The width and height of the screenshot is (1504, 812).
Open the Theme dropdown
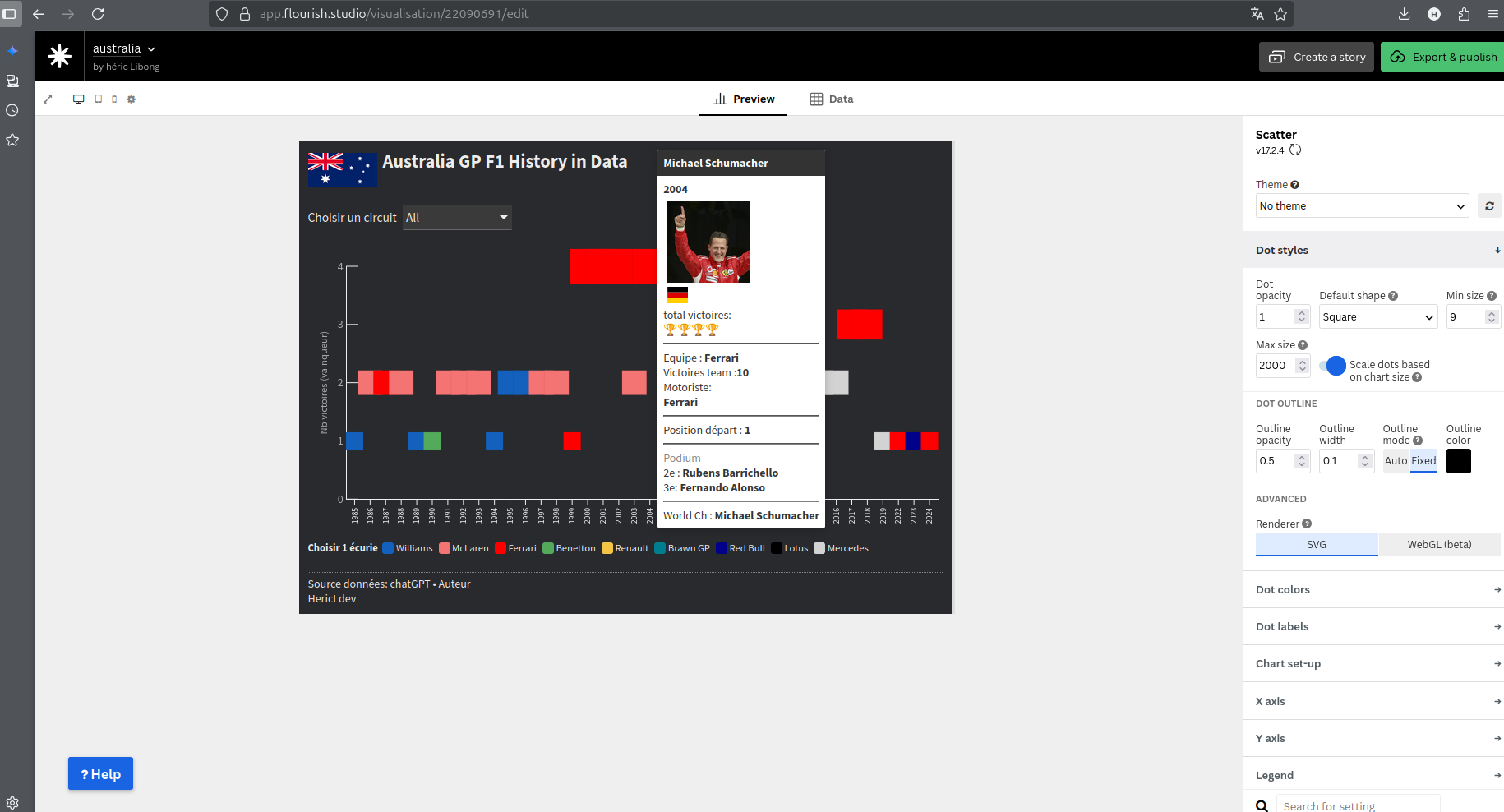pos(1363,206)
